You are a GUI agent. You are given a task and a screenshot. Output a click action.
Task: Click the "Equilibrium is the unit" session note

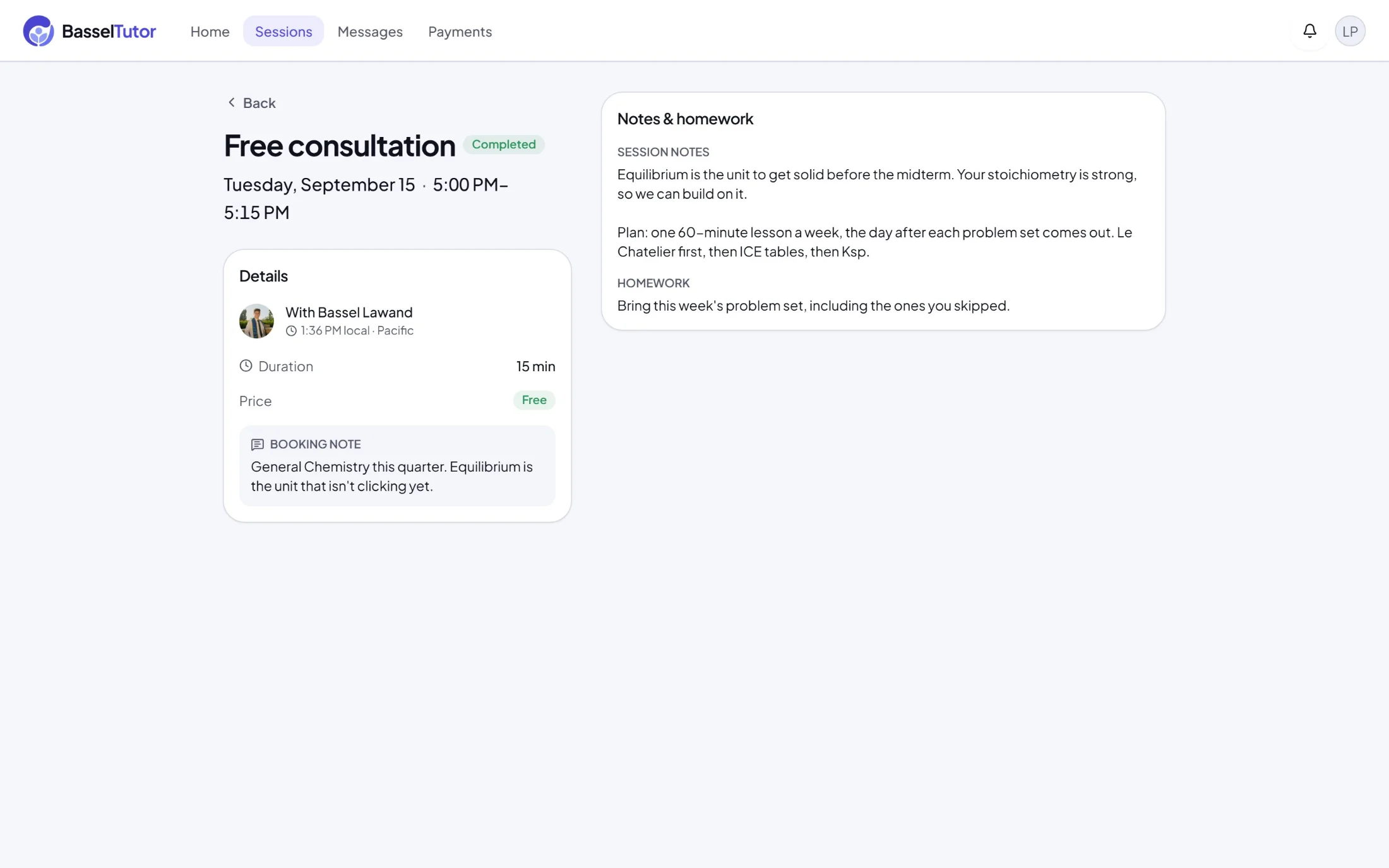click(877, 184)
